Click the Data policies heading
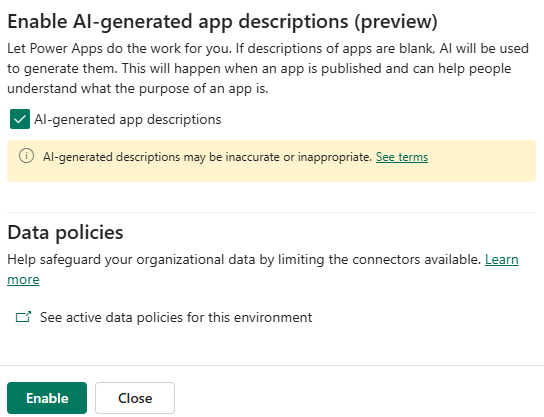Viewport: 544px width, 417px height. [65, 232]
